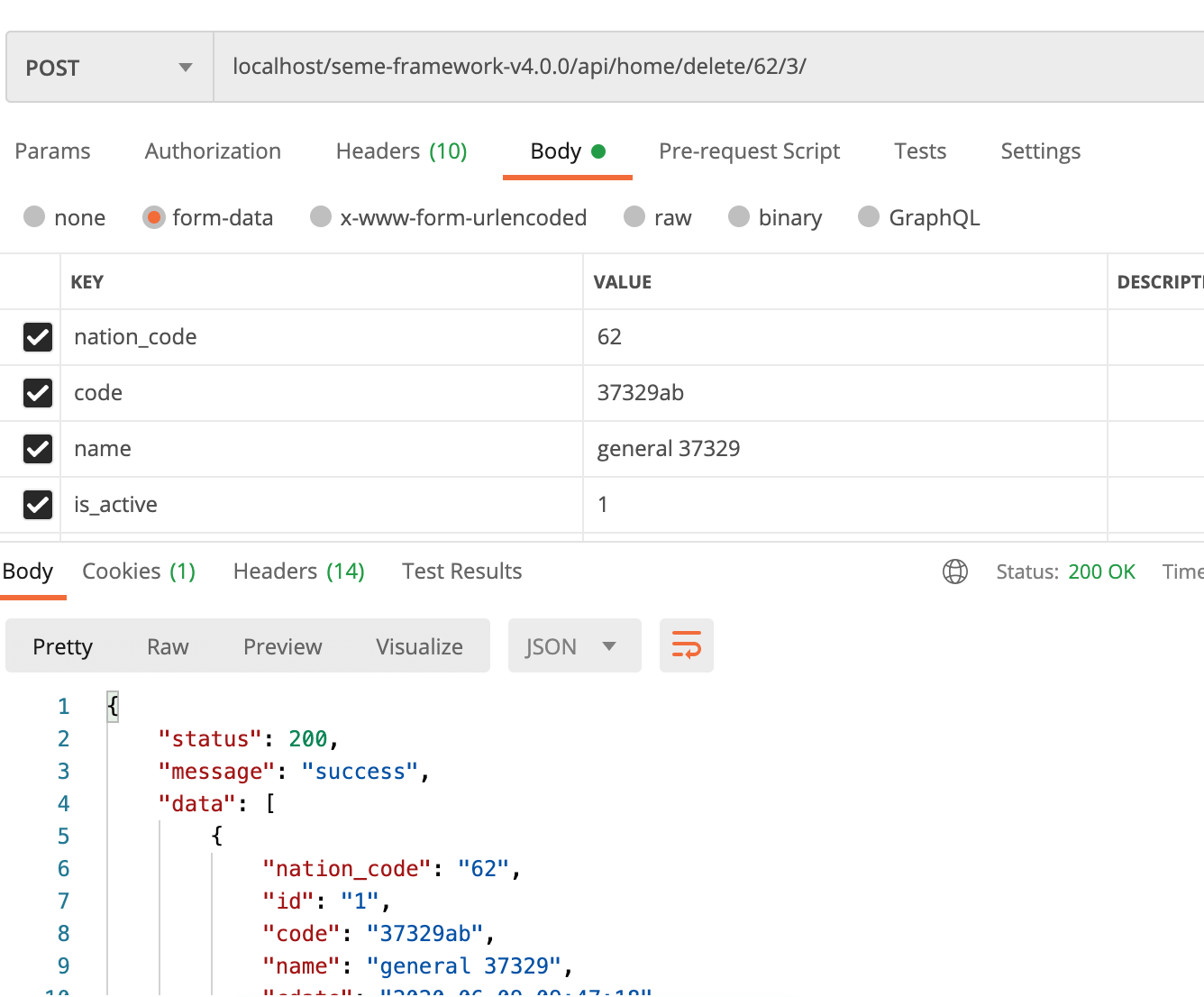
Task: Click the name key cell
Action: 322,449
